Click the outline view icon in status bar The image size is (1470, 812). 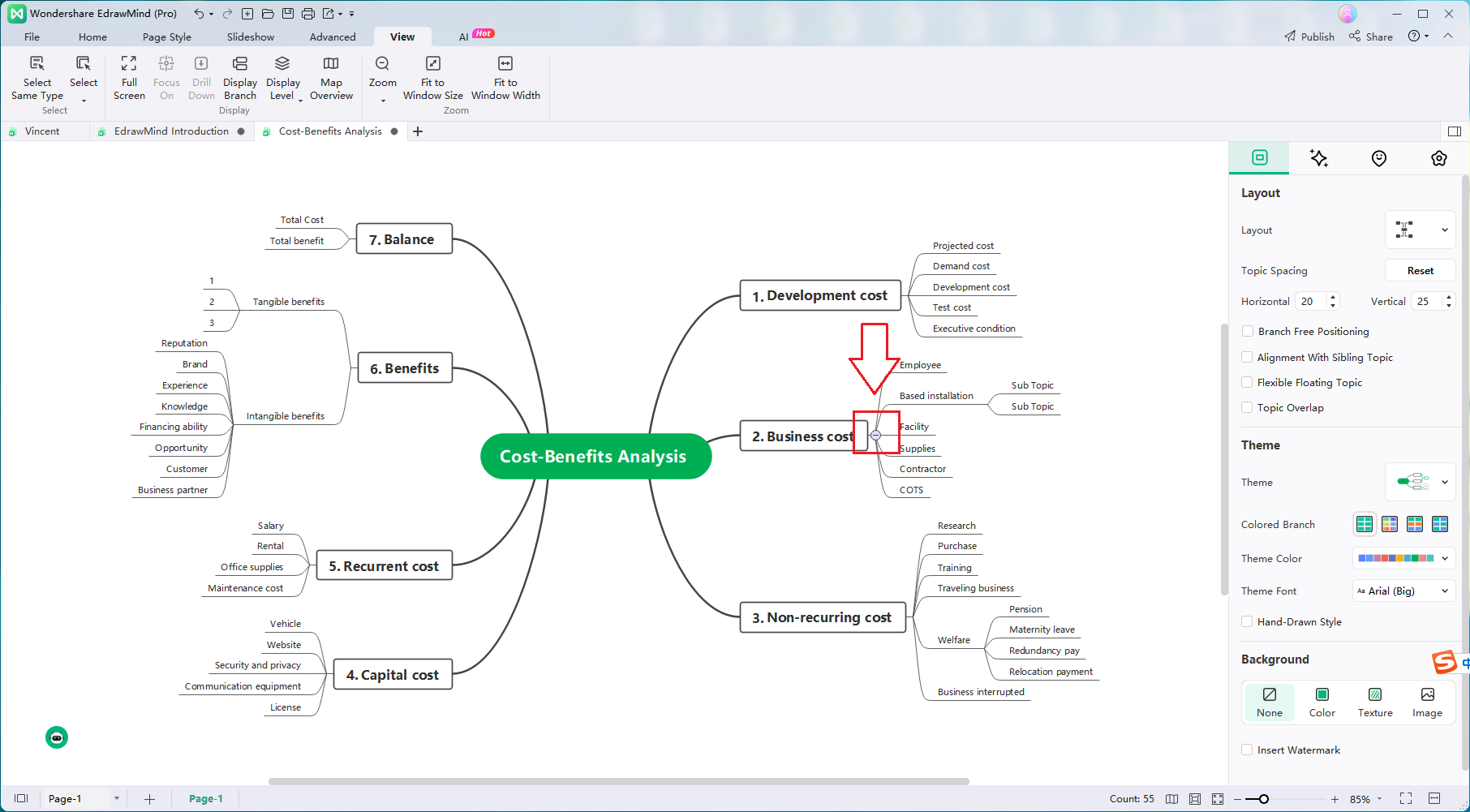click(21, 799)
